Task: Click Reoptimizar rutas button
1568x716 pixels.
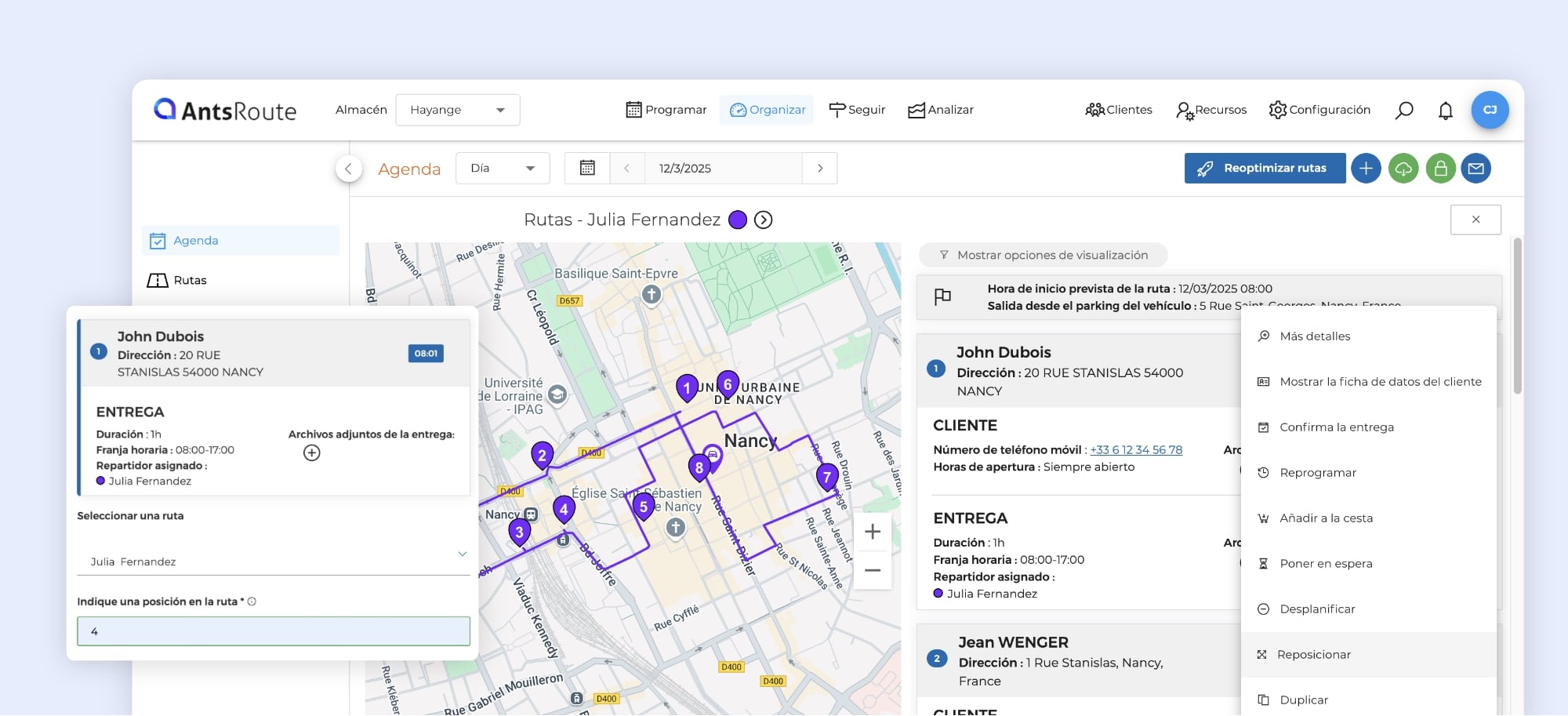Action: coord(1264,169)
